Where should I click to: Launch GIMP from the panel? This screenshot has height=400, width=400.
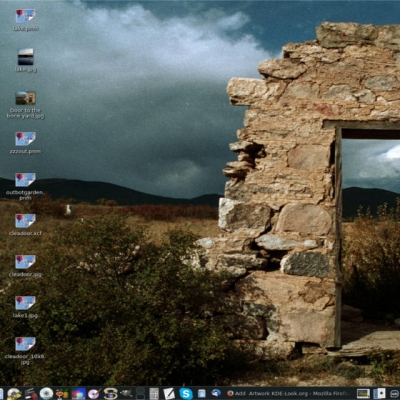tap(126, 394)
